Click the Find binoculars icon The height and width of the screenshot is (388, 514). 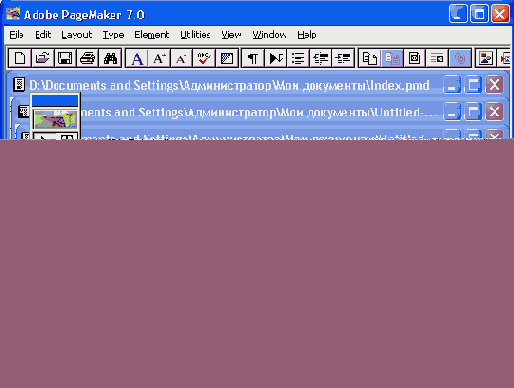pyautogui.click(x=110, y=58)
